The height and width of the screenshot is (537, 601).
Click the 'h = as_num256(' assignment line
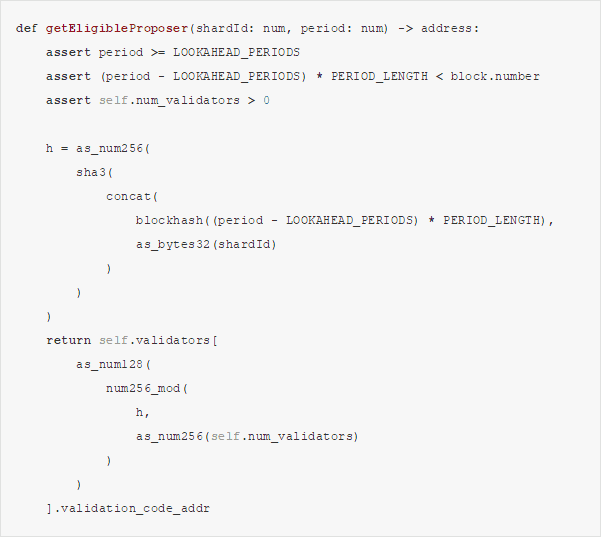[98, 148]
